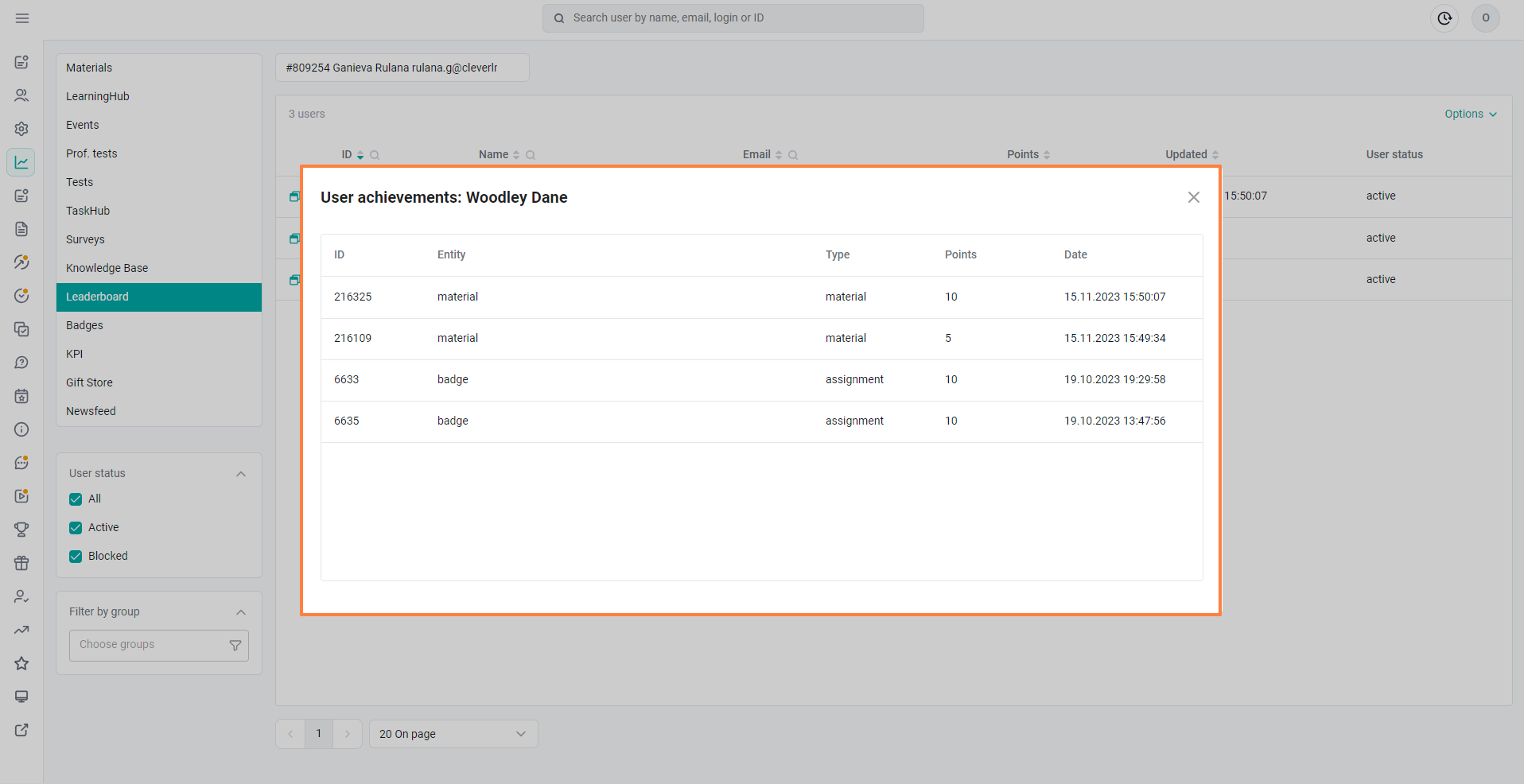The width and height of the screenshot is (1524, 784).
Task: Open Materials in the side menu
Action: pos(159,68)
